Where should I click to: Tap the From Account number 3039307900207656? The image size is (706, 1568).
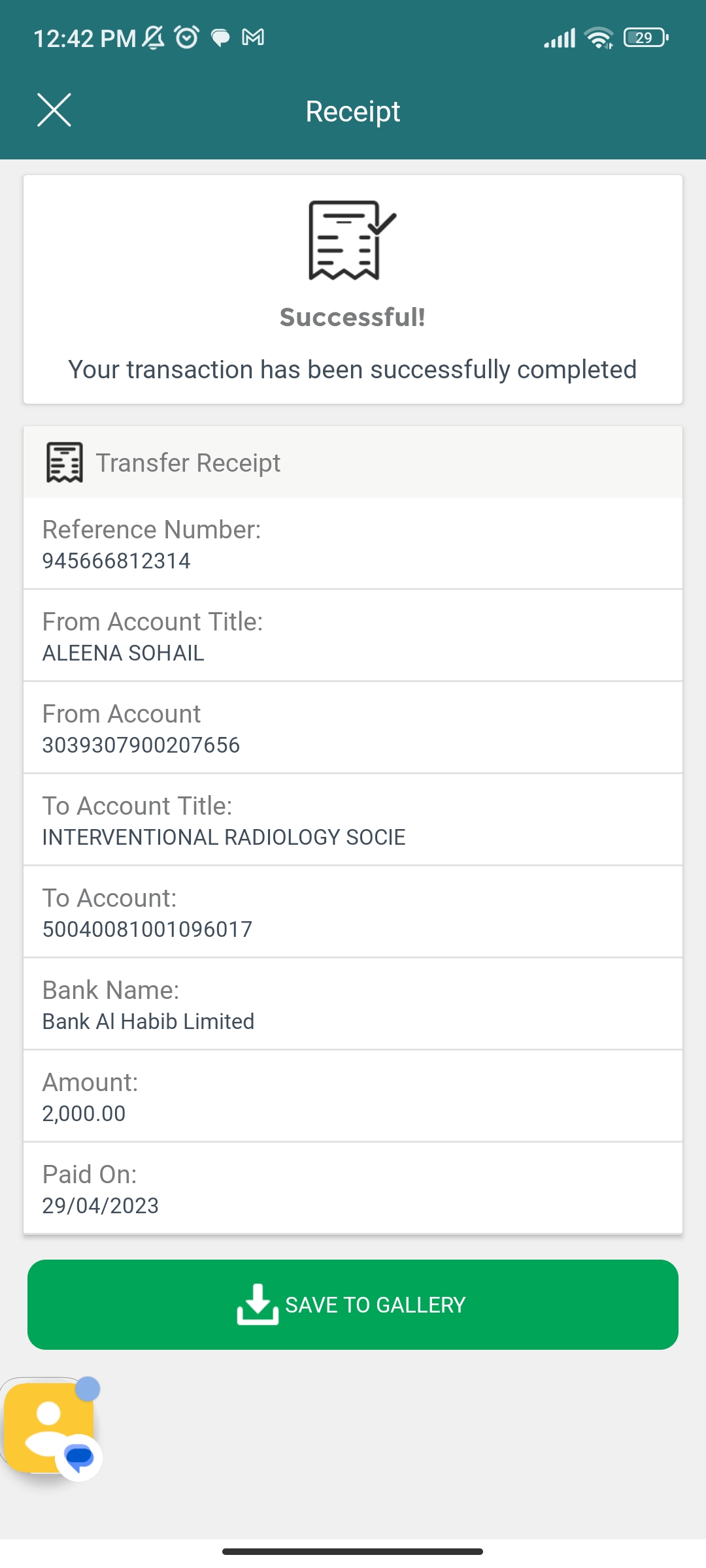141,745
